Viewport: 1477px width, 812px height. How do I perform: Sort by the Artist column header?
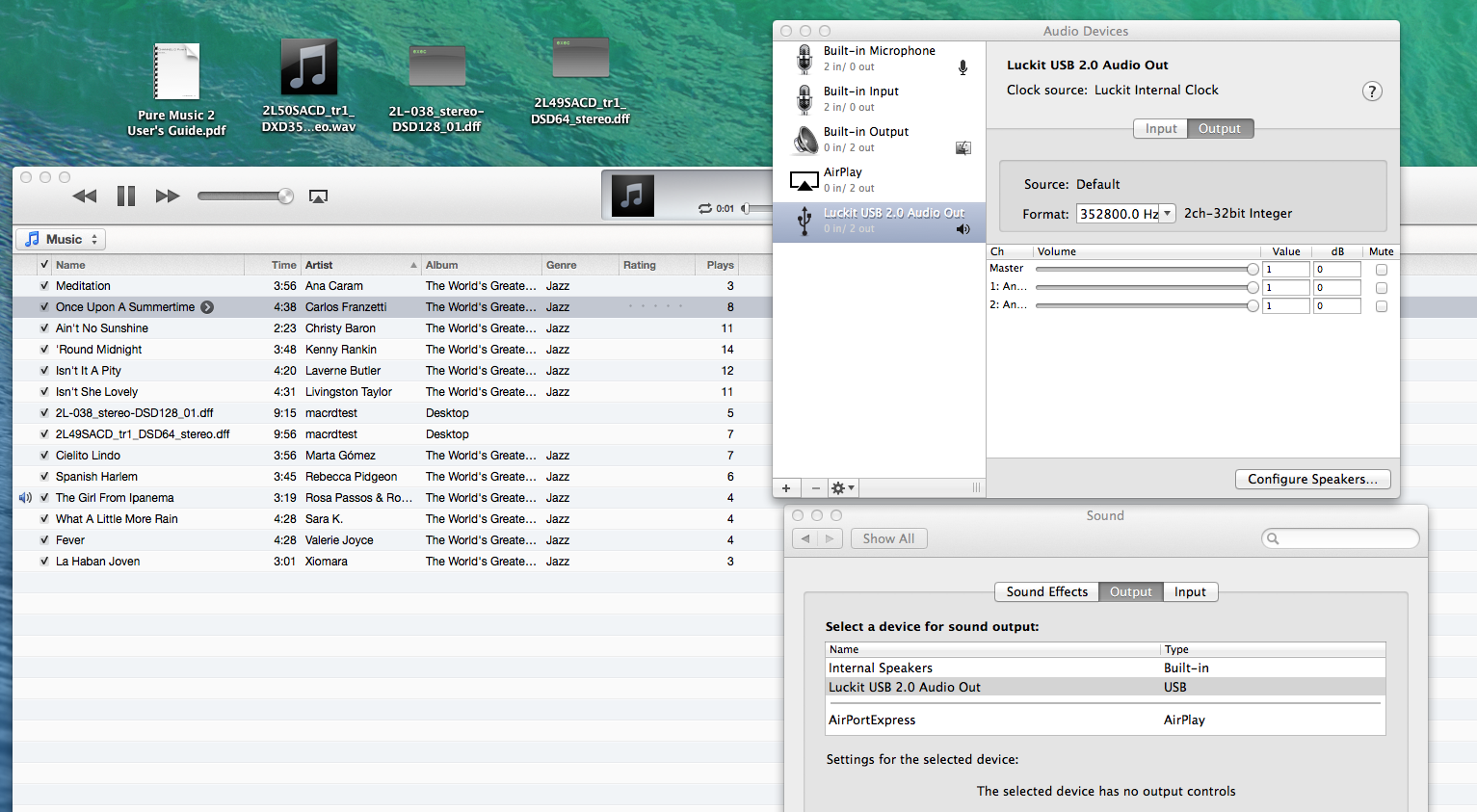pyautogui.click(x=361, y=265)
